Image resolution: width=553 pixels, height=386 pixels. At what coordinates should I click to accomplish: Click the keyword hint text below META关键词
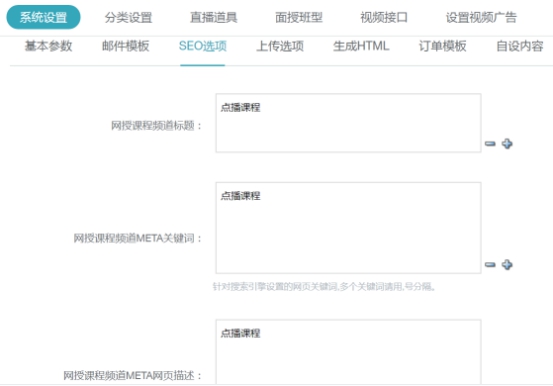(324, 287)
